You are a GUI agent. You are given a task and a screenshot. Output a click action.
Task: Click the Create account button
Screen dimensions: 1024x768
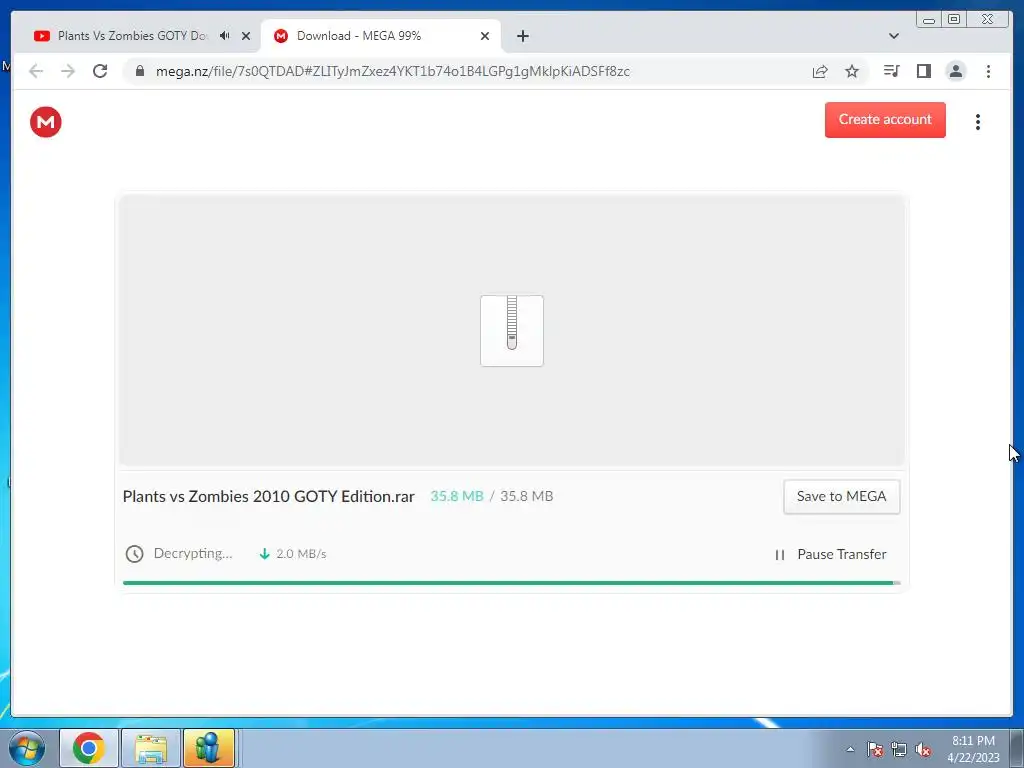click(x=885, y=120)
